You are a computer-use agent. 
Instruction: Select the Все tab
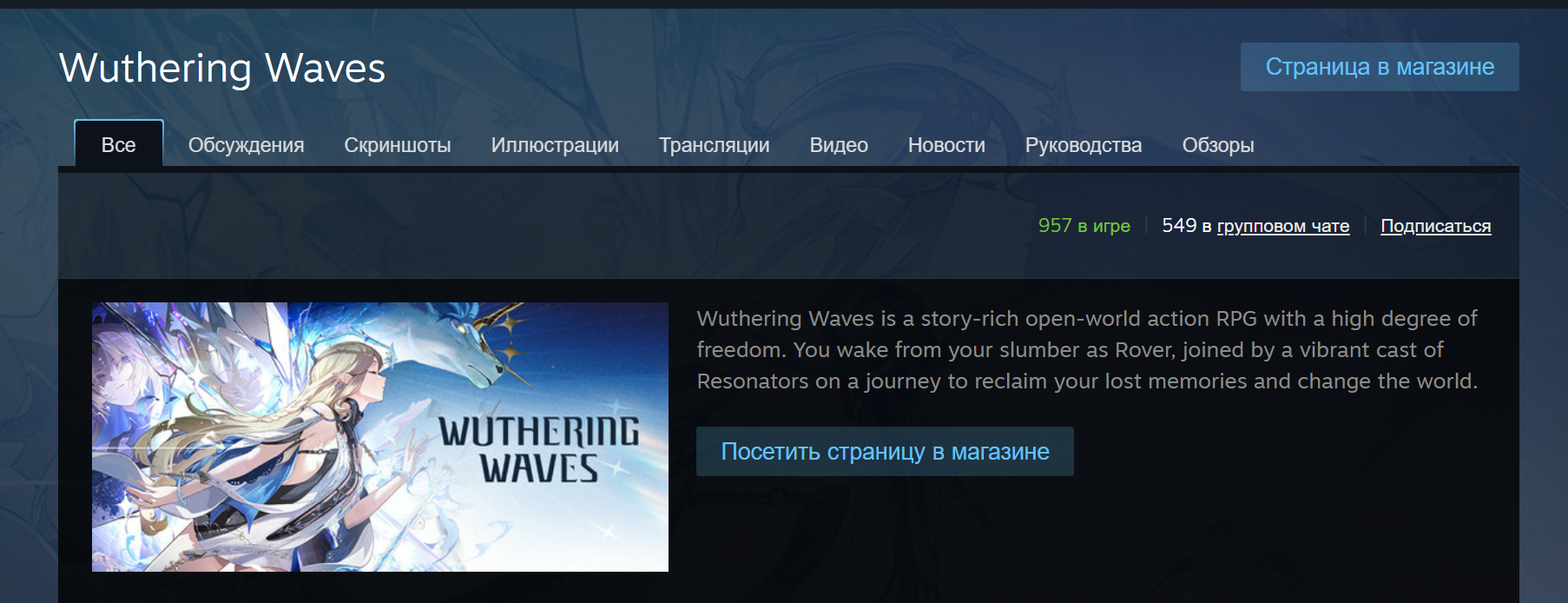(x=119, y=144)
